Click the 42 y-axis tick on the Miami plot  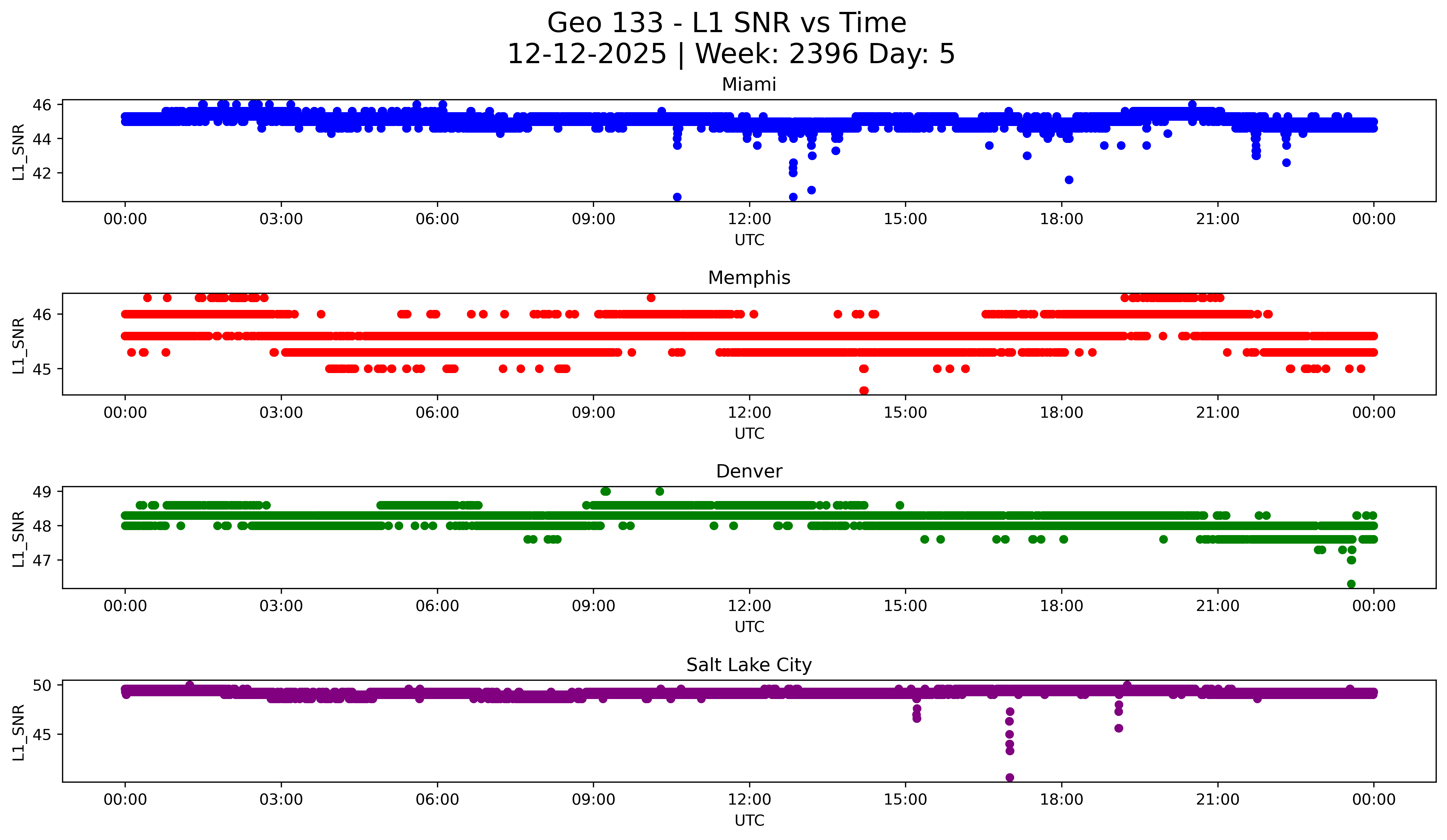point(42,173)
